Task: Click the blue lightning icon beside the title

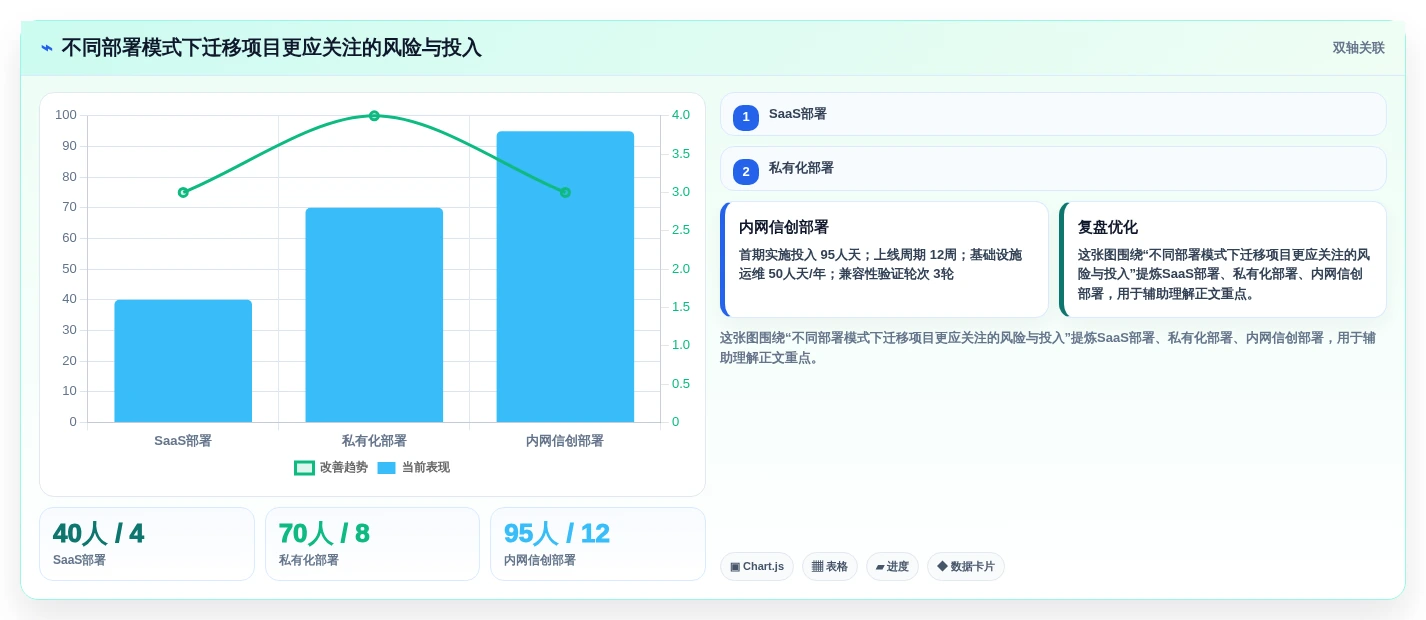Action: pos(47,48)
